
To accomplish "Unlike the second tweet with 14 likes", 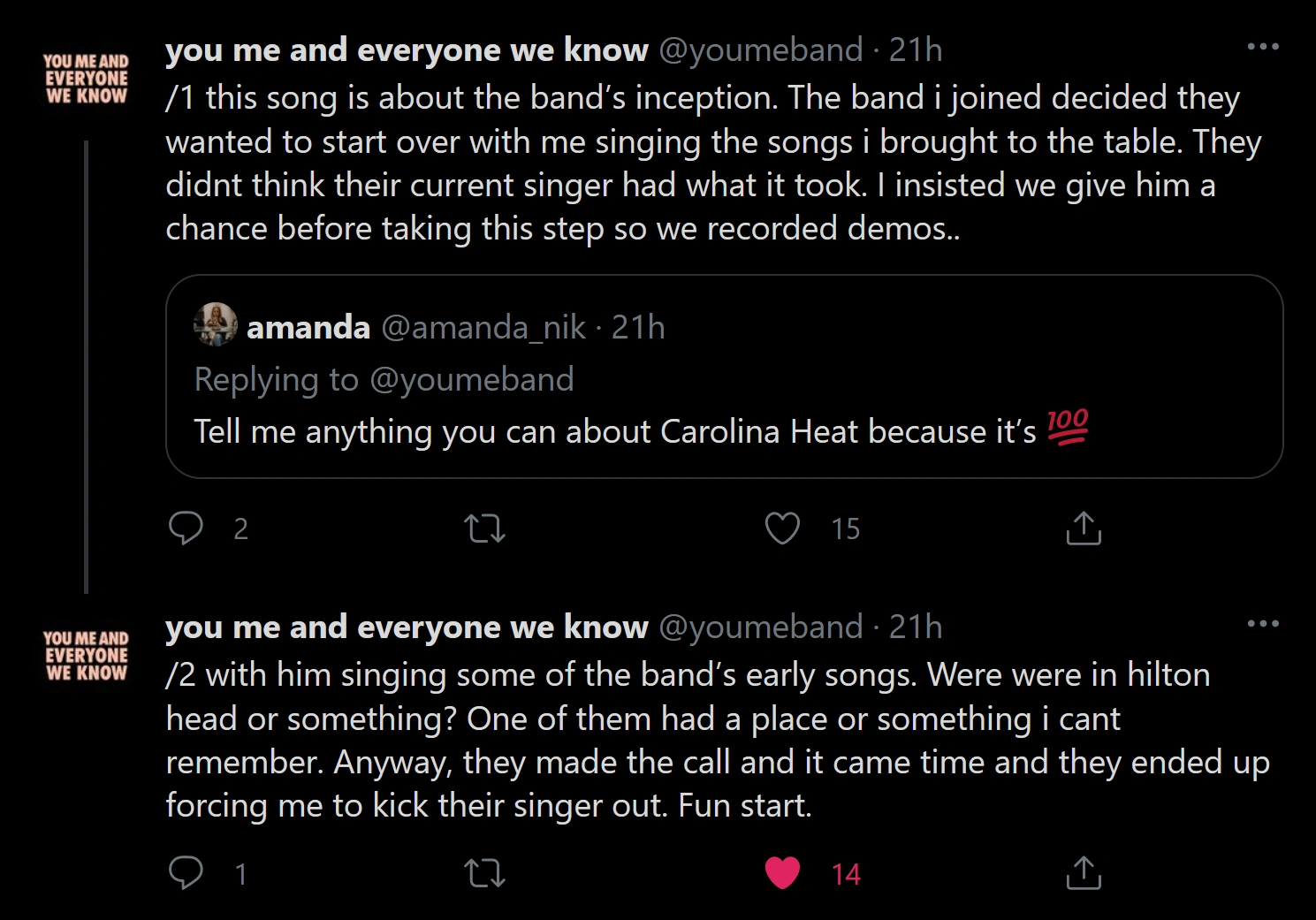I will (782, 873).
